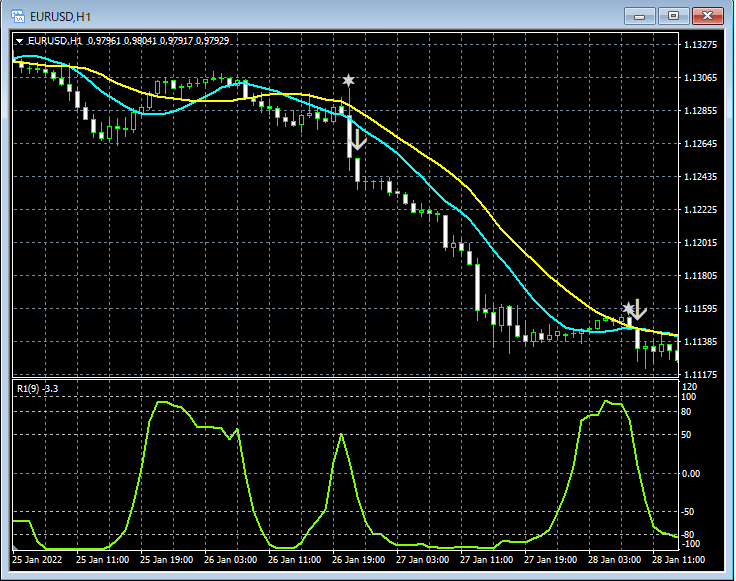Close the EURUSD,H1 chart window

[x=707, y=16]
